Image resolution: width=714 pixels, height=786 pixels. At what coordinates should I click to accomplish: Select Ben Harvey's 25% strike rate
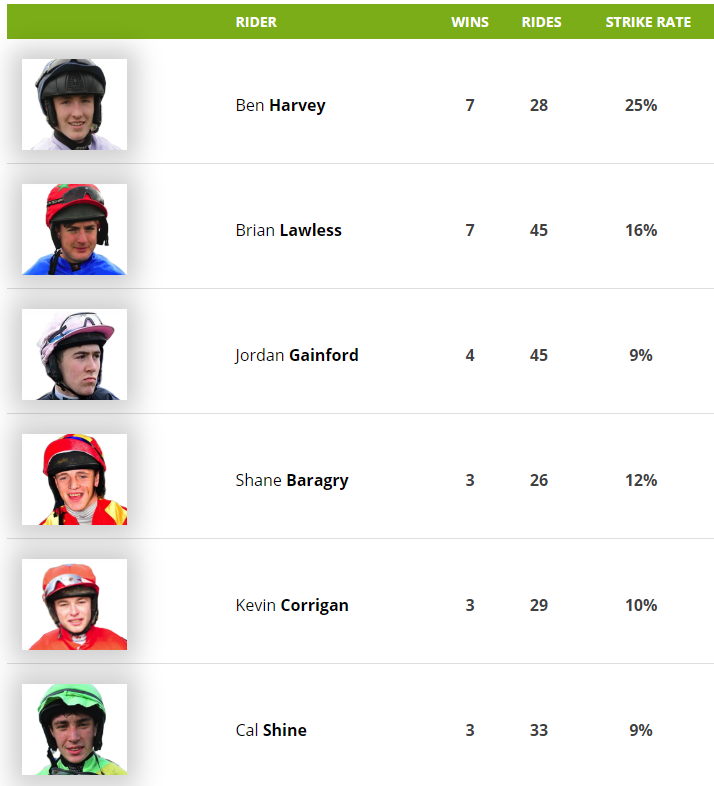[x=641, y=105]
